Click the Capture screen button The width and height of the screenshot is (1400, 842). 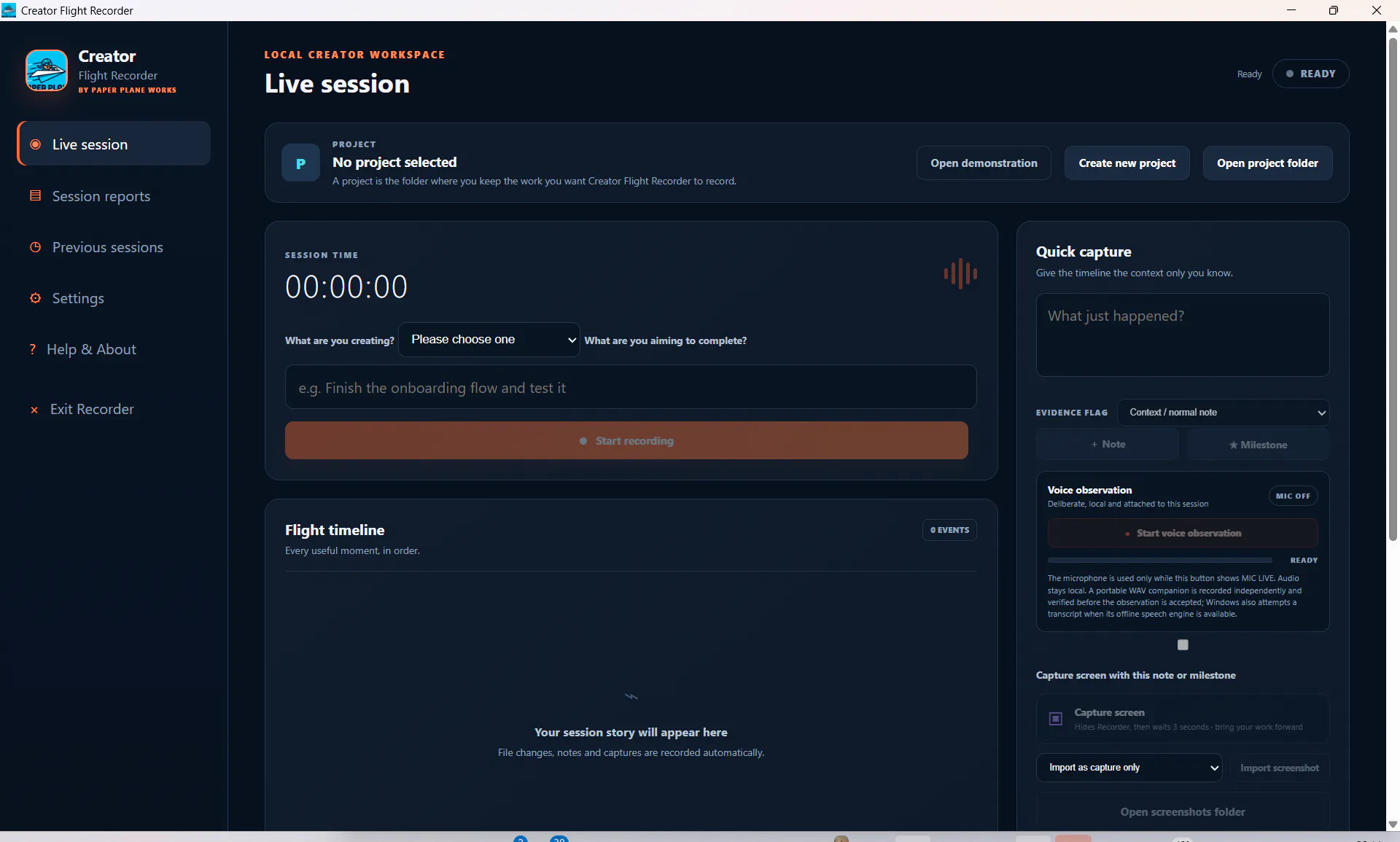click(x=1183, y=719)
